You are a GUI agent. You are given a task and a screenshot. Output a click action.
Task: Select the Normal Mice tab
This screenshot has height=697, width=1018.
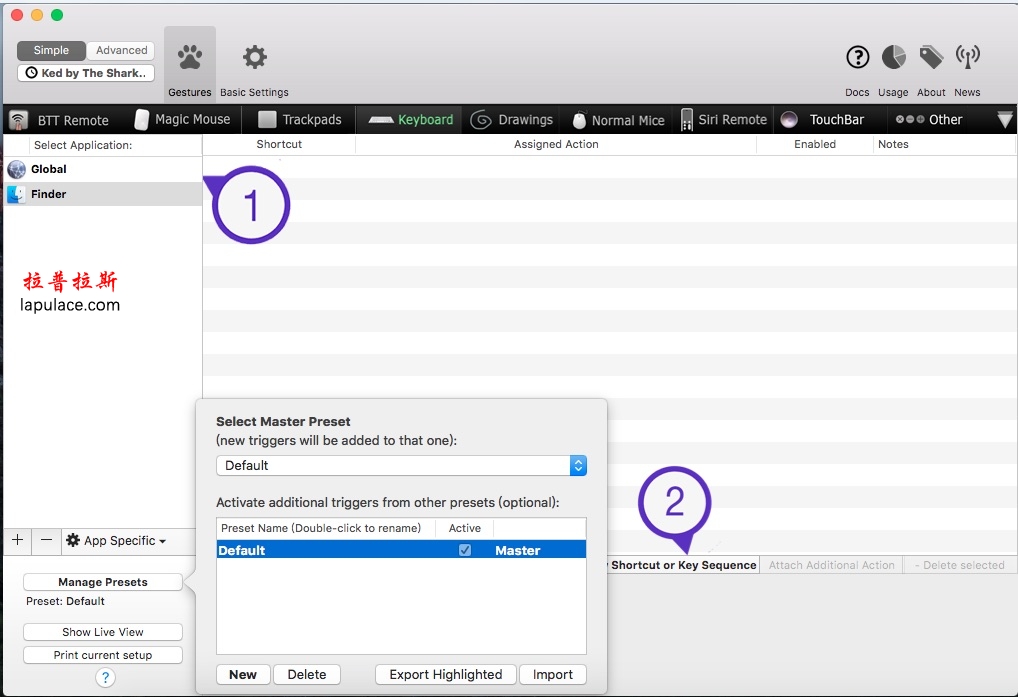[x=619, y=120]
